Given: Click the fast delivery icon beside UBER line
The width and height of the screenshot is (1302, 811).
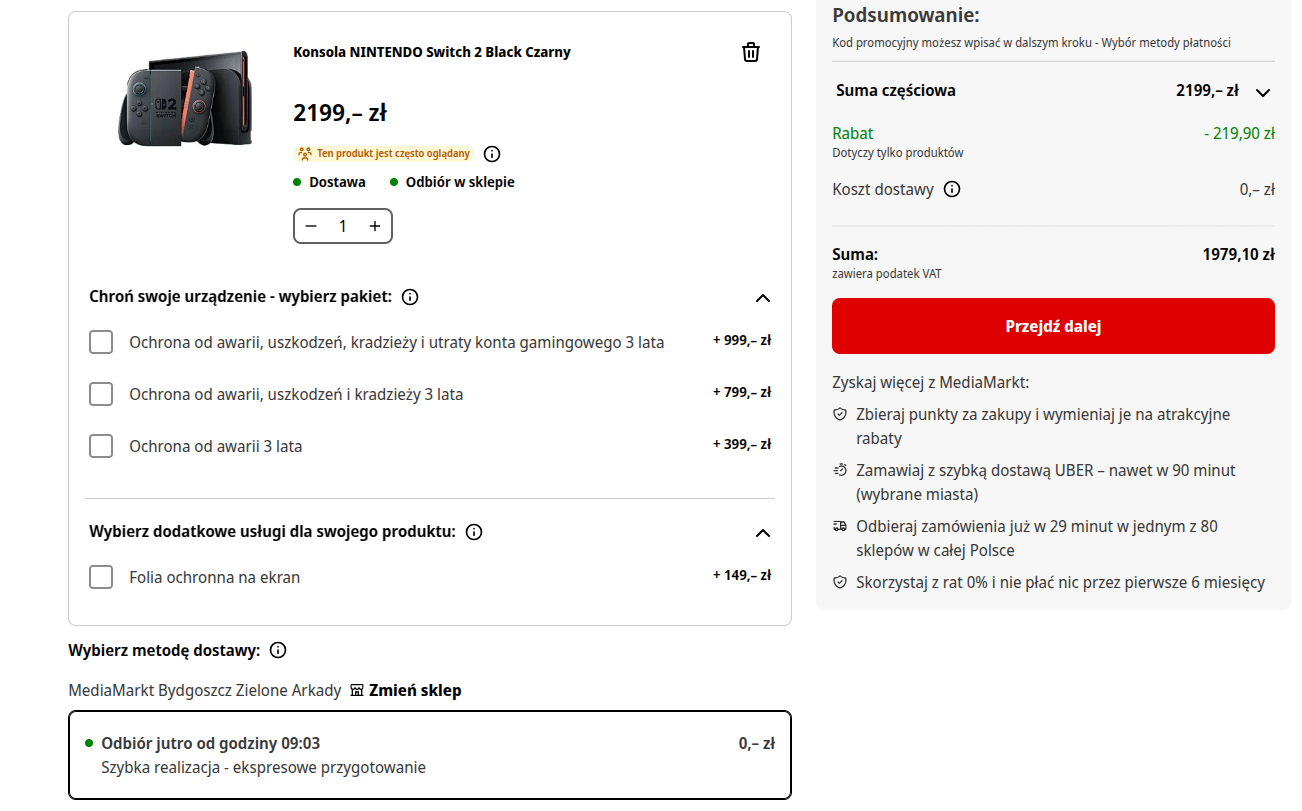Looking at the screenshot, I should [x=840, y=470].
